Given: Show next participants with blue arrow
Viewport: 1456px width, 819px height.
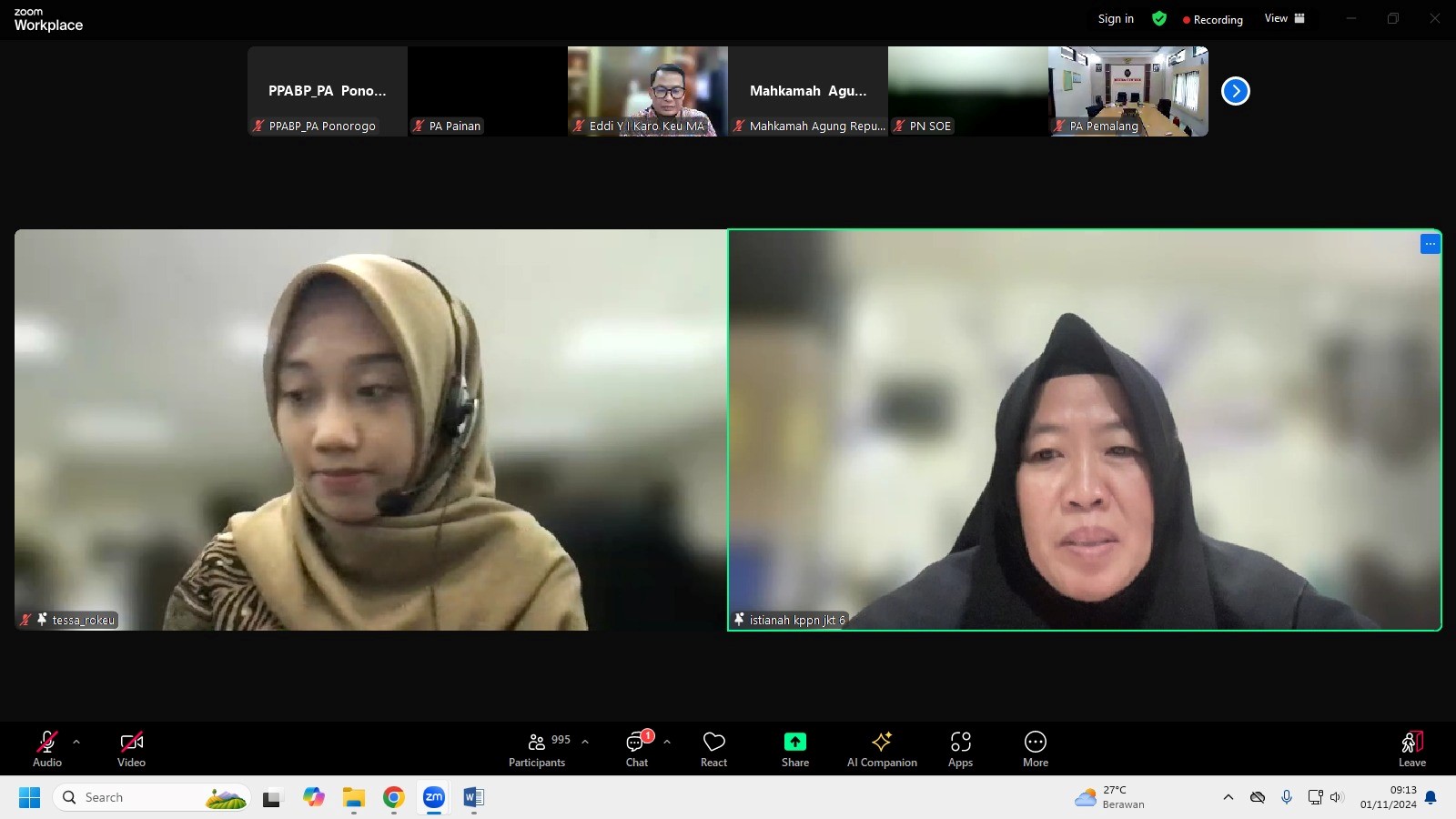Looking at the screenshot, I should coord(1235,91).
